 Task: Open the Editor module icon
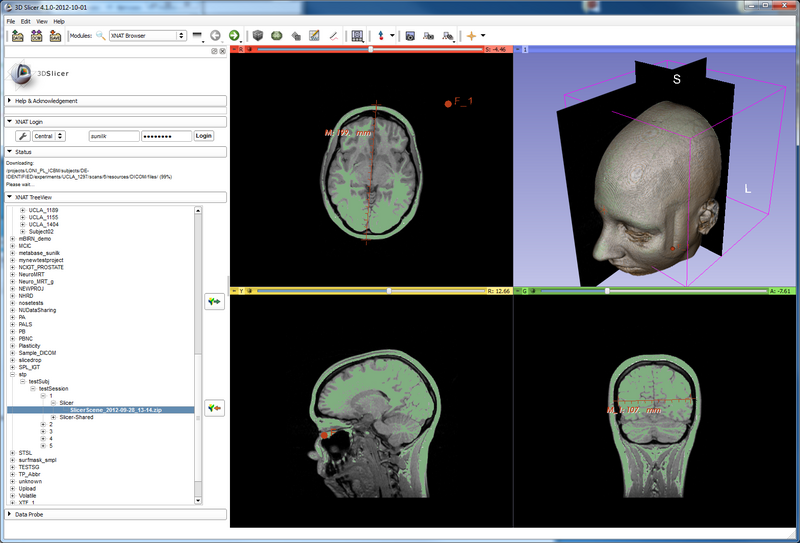[314, 36]
